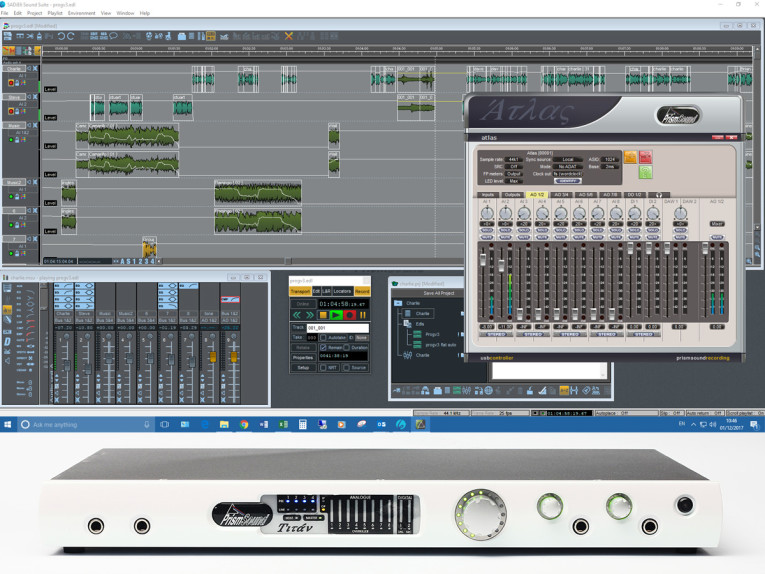This screenshot has width=765, height=574.
Task: Switch to the Locators tab in transport window
Action: (x=342, y=291)
